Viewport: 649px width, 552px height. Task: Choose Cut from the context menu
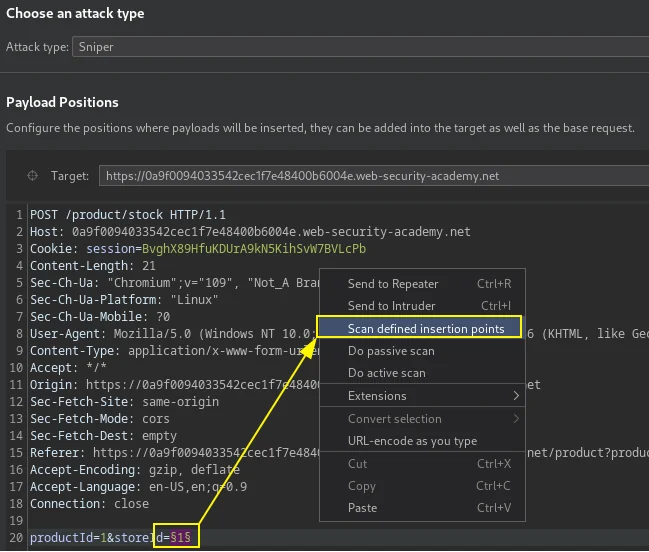point(422,464)
